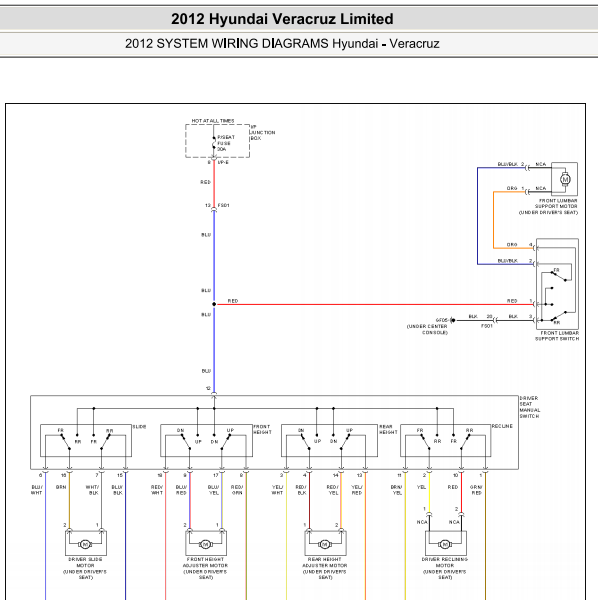Click the 'I/P JUNCTION BOX' label

coord(262,132)
